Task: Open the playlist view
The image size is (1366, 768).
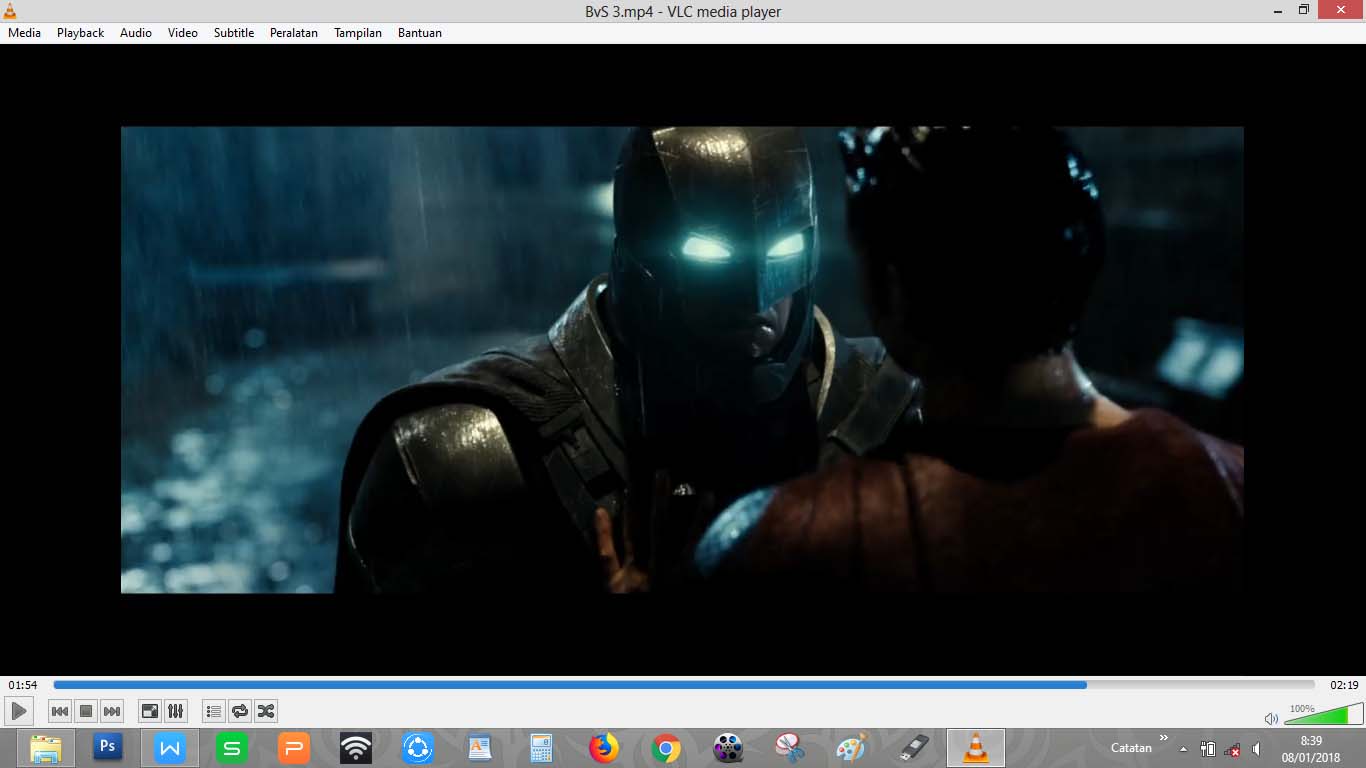Action: (x=213, y=711)
